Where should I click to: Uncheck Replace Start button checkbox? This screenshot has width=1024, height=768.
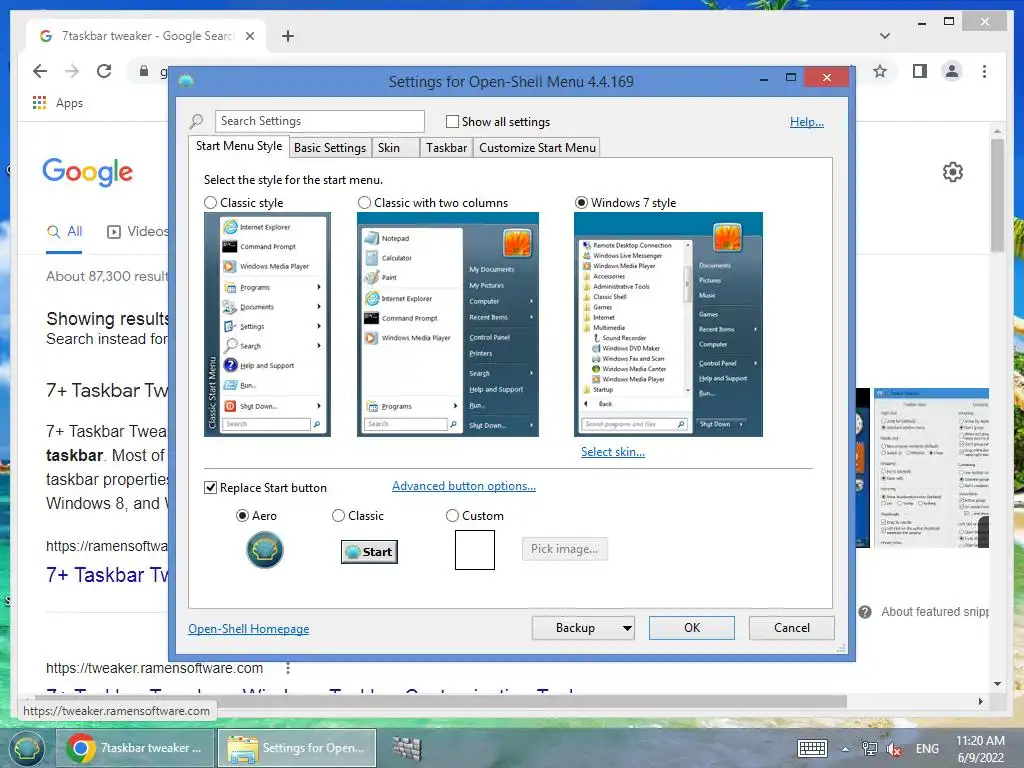point(210,487)
